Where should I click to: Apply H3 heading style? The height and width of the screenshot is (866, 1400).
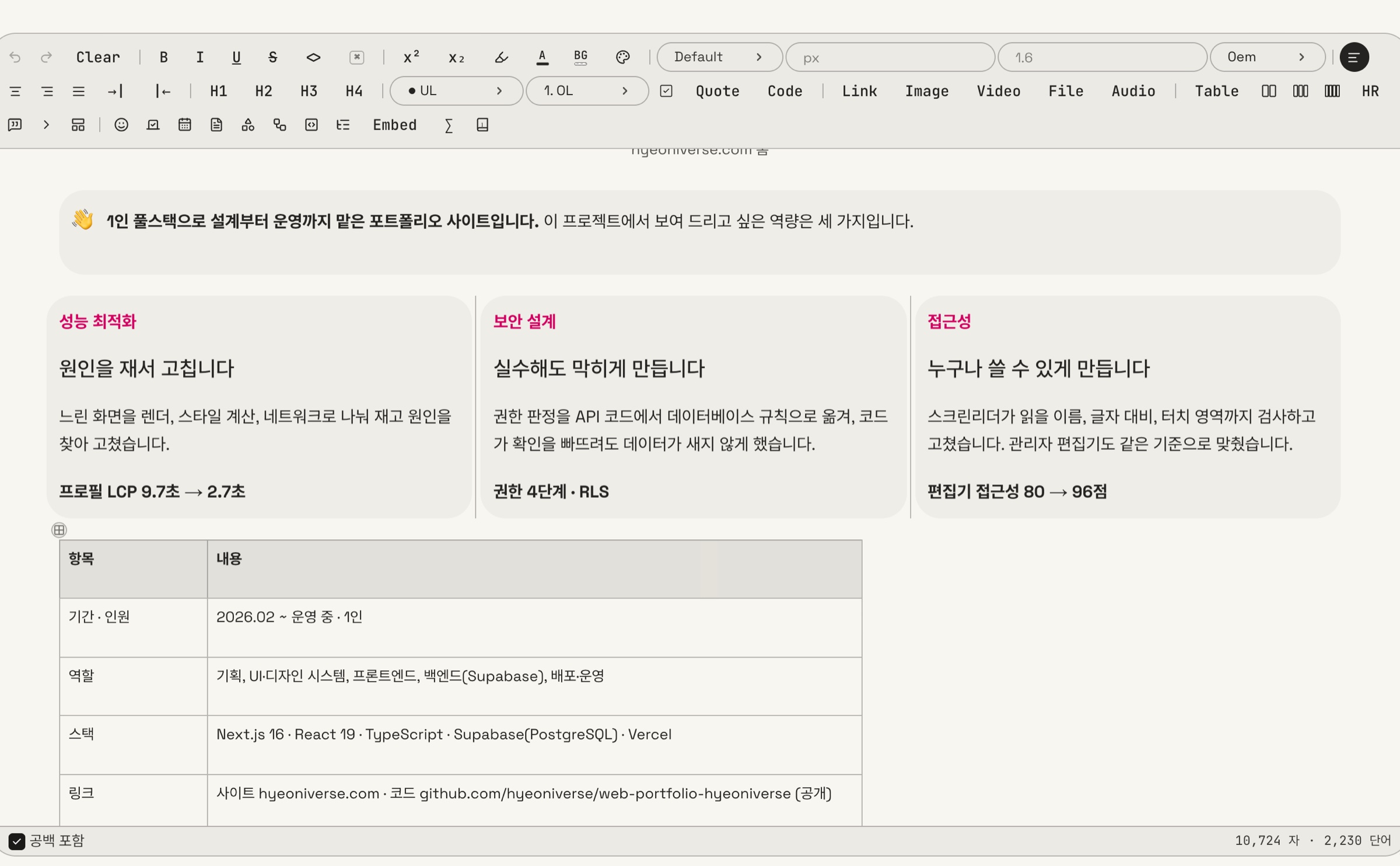tap(309, 91)
